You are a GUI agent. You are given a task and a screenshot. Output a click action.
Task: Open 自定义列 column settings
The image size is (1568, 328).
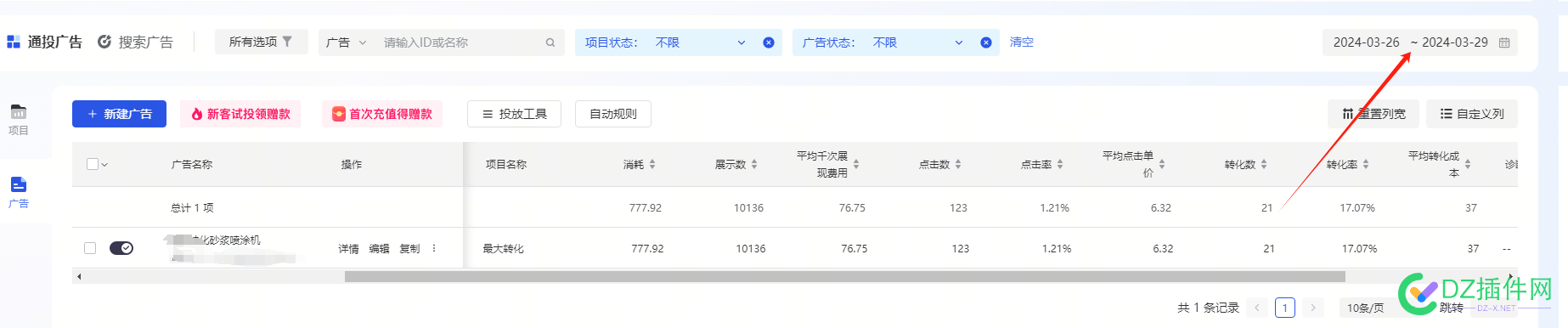pos(1472,114)
